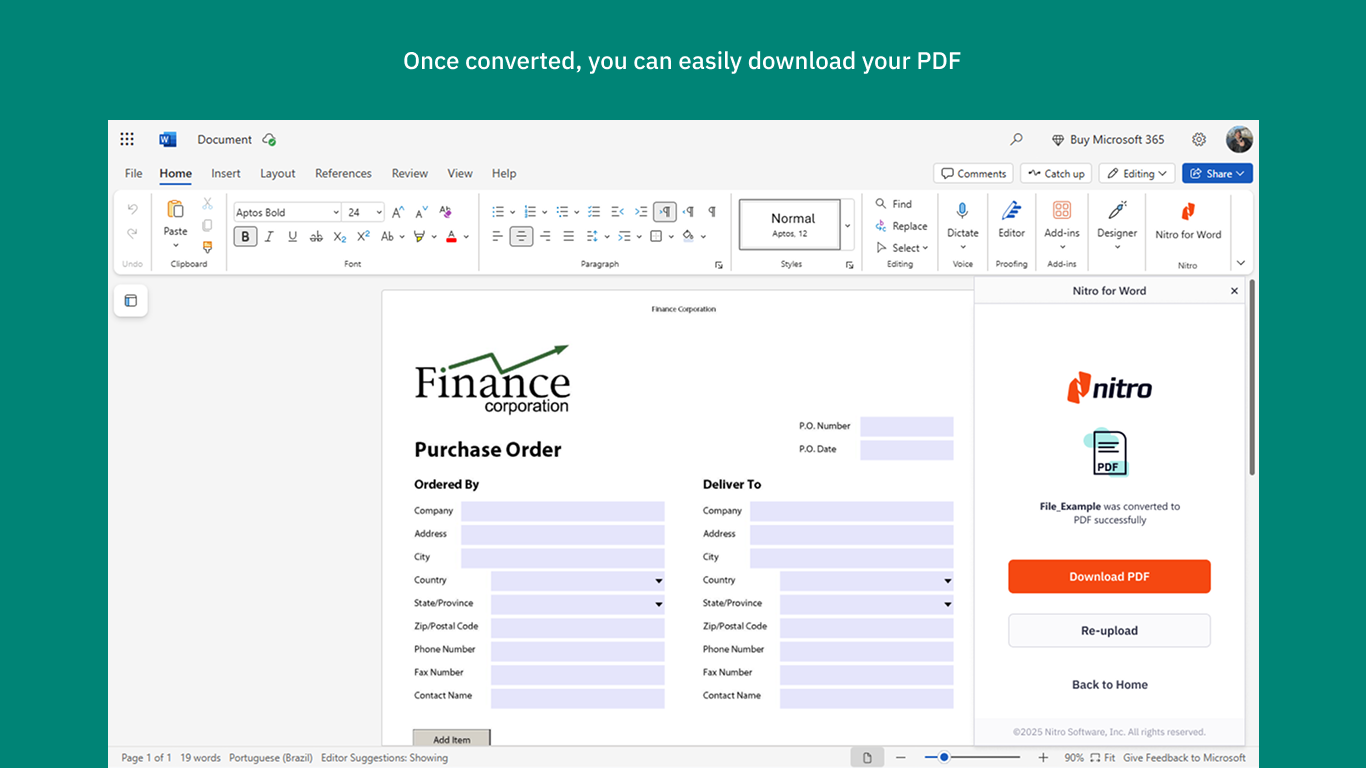This screenshot has width=1366, height=768.
Task: Expand the ribbon display options chevron
Action: (1241, 263)
